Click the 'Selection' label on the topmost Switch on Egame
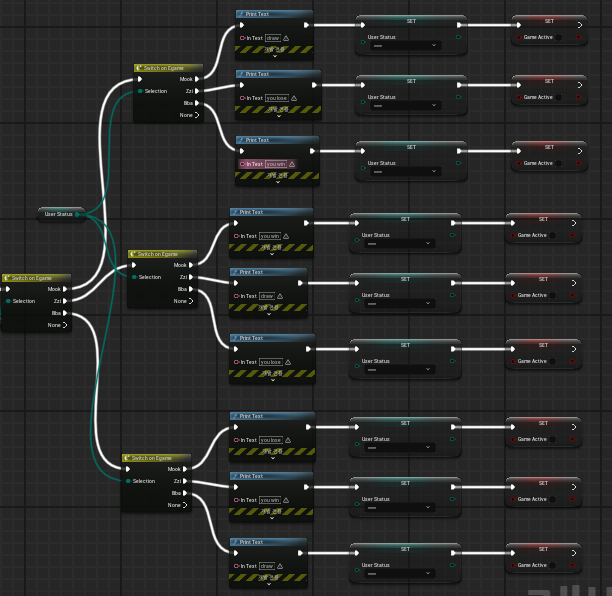 tap(156, 91)
